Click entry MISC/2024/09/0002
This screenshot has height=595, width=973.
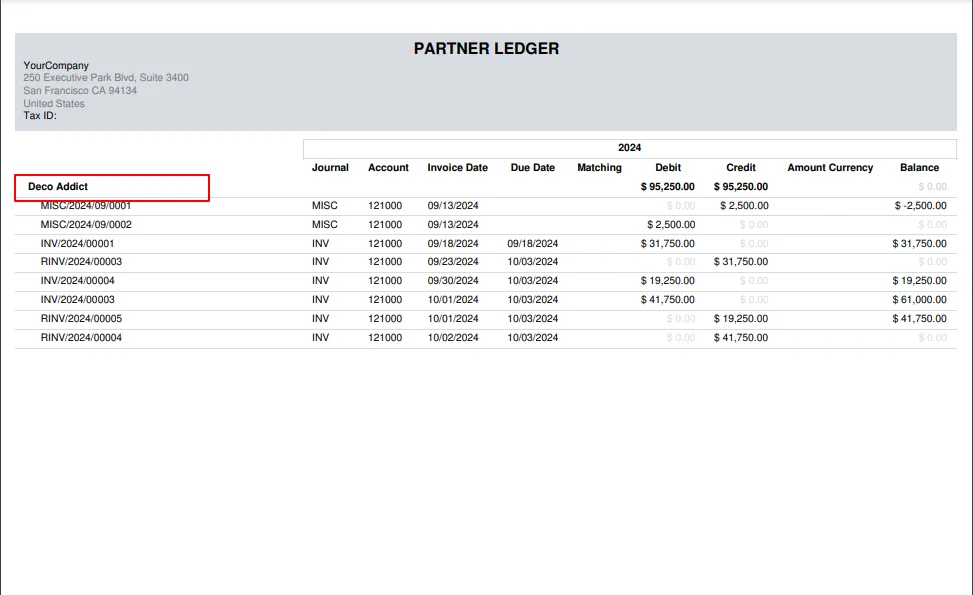pos(86,225)
